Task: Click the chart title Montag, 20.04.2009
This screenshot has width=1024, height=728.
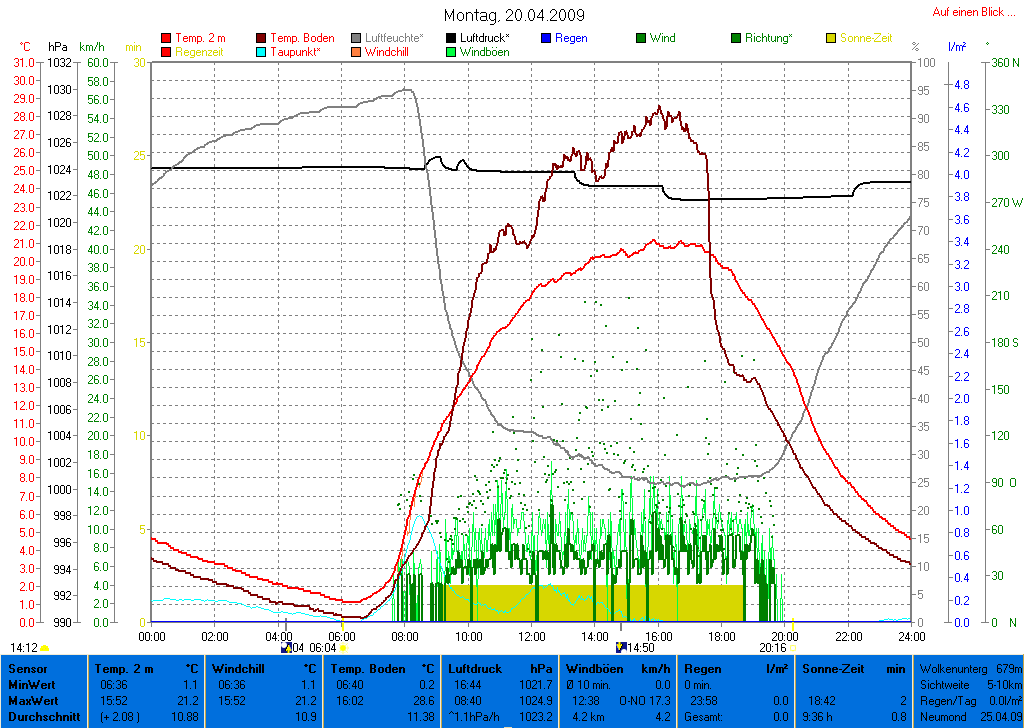Action: point(514,15)
